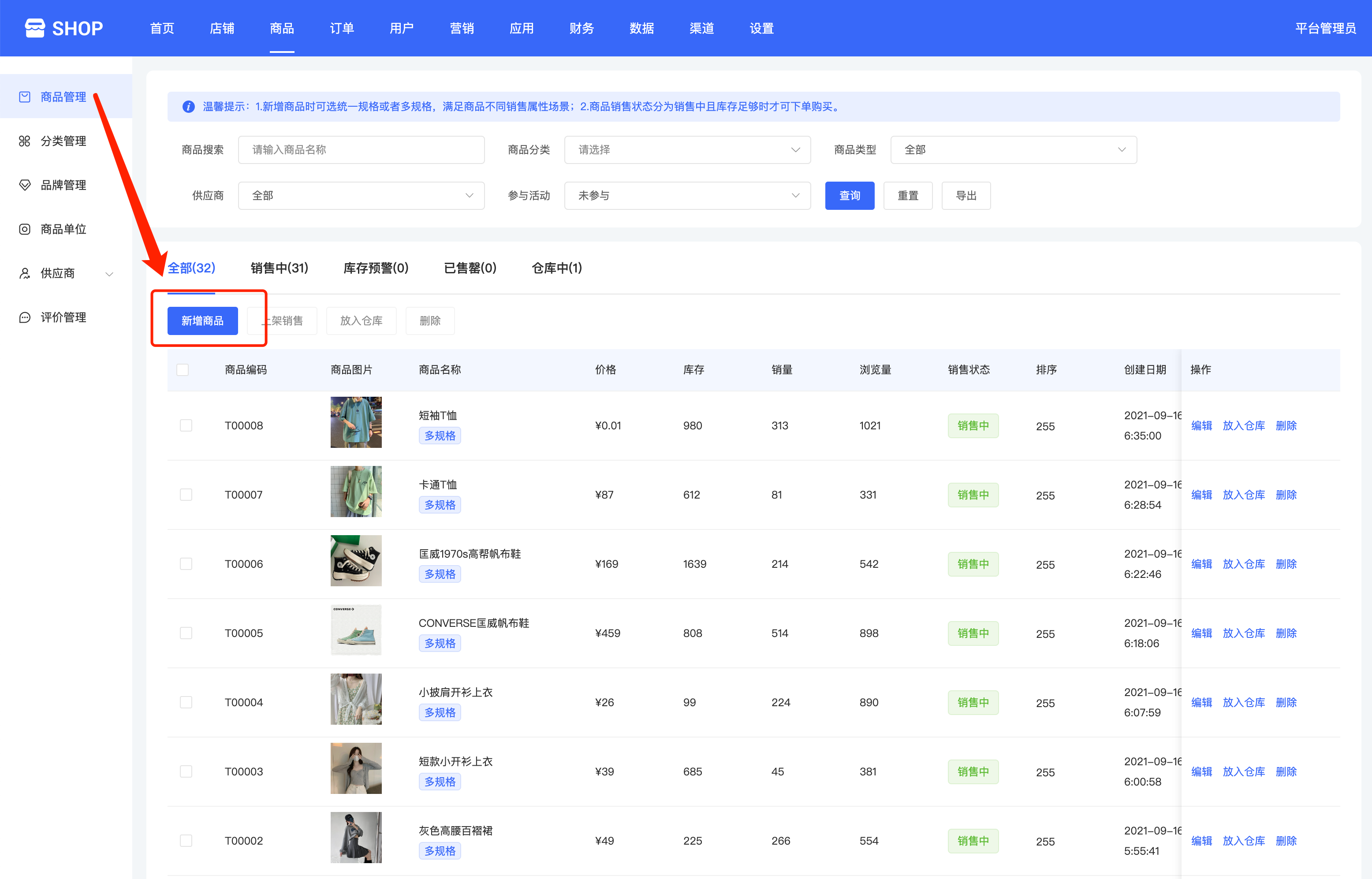Image resolution: width=1372 pixels, height=879 pixels.
Task: Click the 查询 search button
Action: (x=849, y=196)
